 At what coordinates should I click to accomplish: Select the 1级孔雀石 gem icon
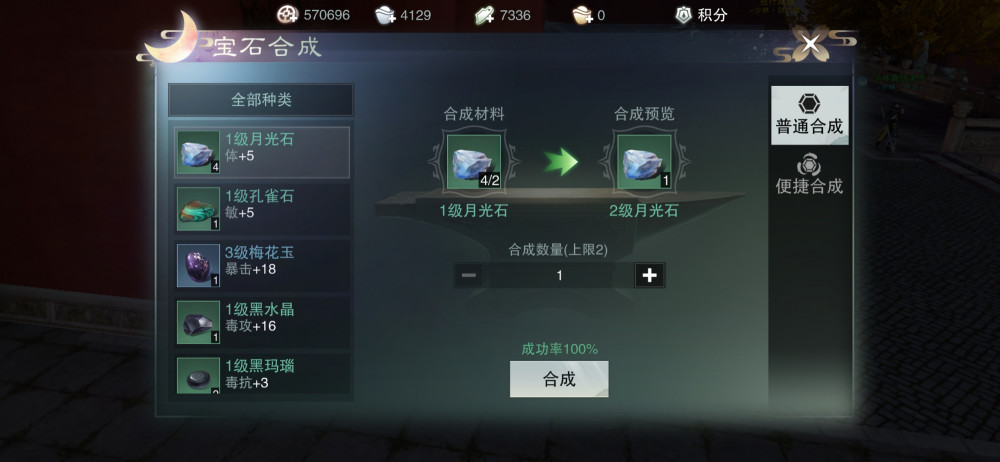point(198,209)
